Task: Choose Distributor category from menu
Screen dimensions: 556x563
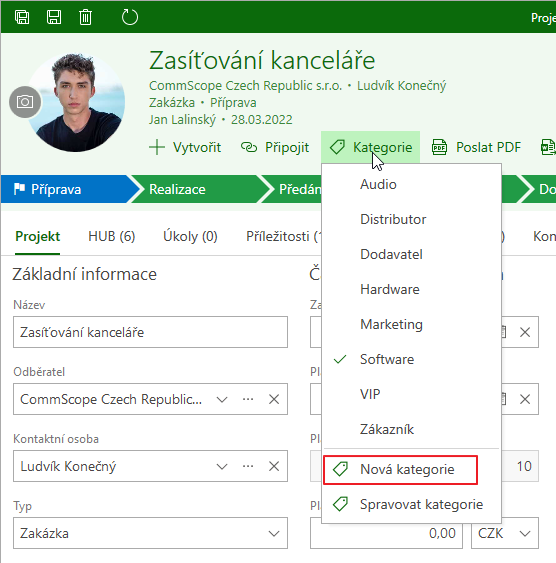Action: (x=411, y=219)
